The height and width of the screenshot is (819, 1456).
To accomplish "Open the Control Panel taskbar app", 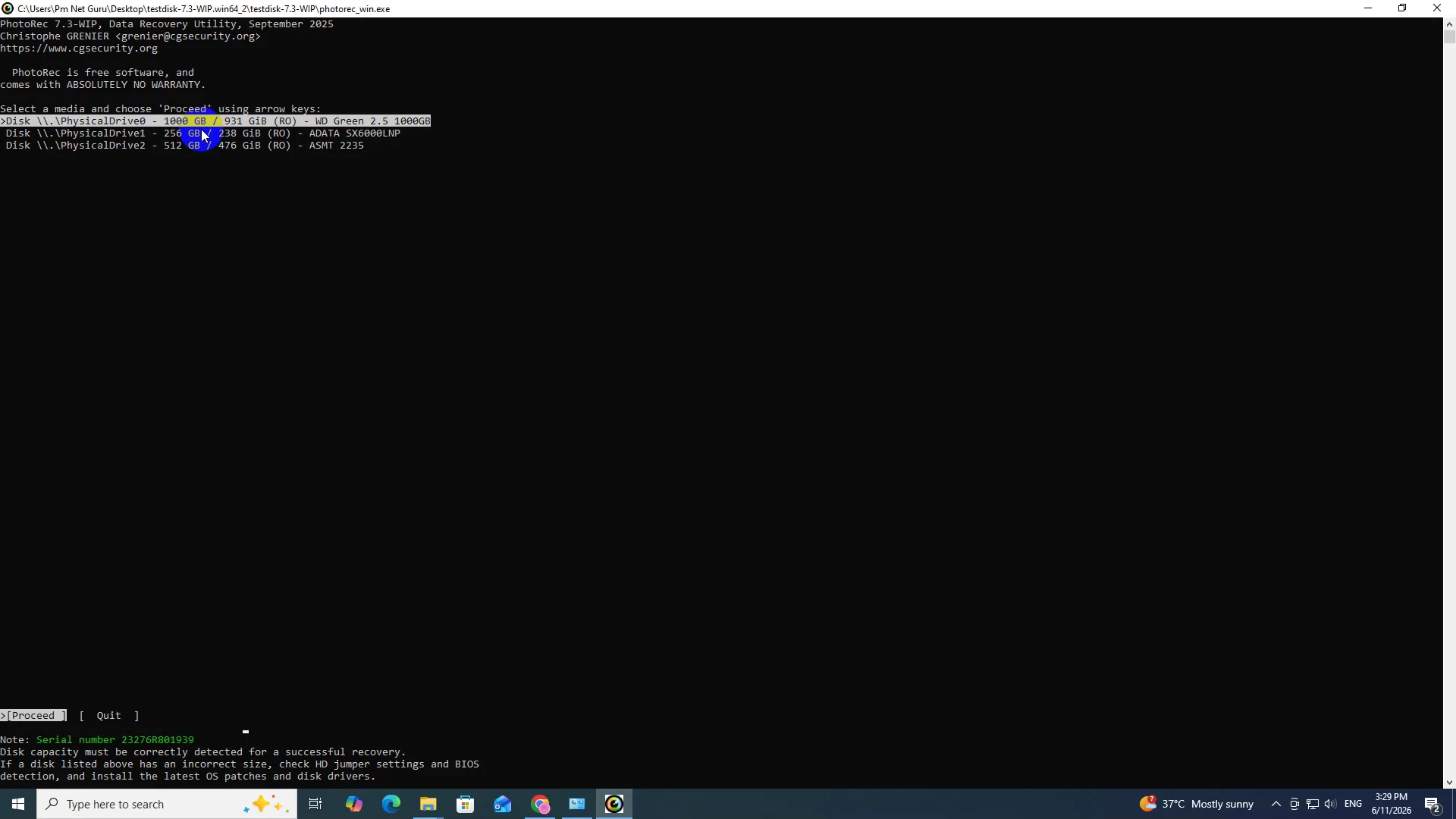I will 577,804.
